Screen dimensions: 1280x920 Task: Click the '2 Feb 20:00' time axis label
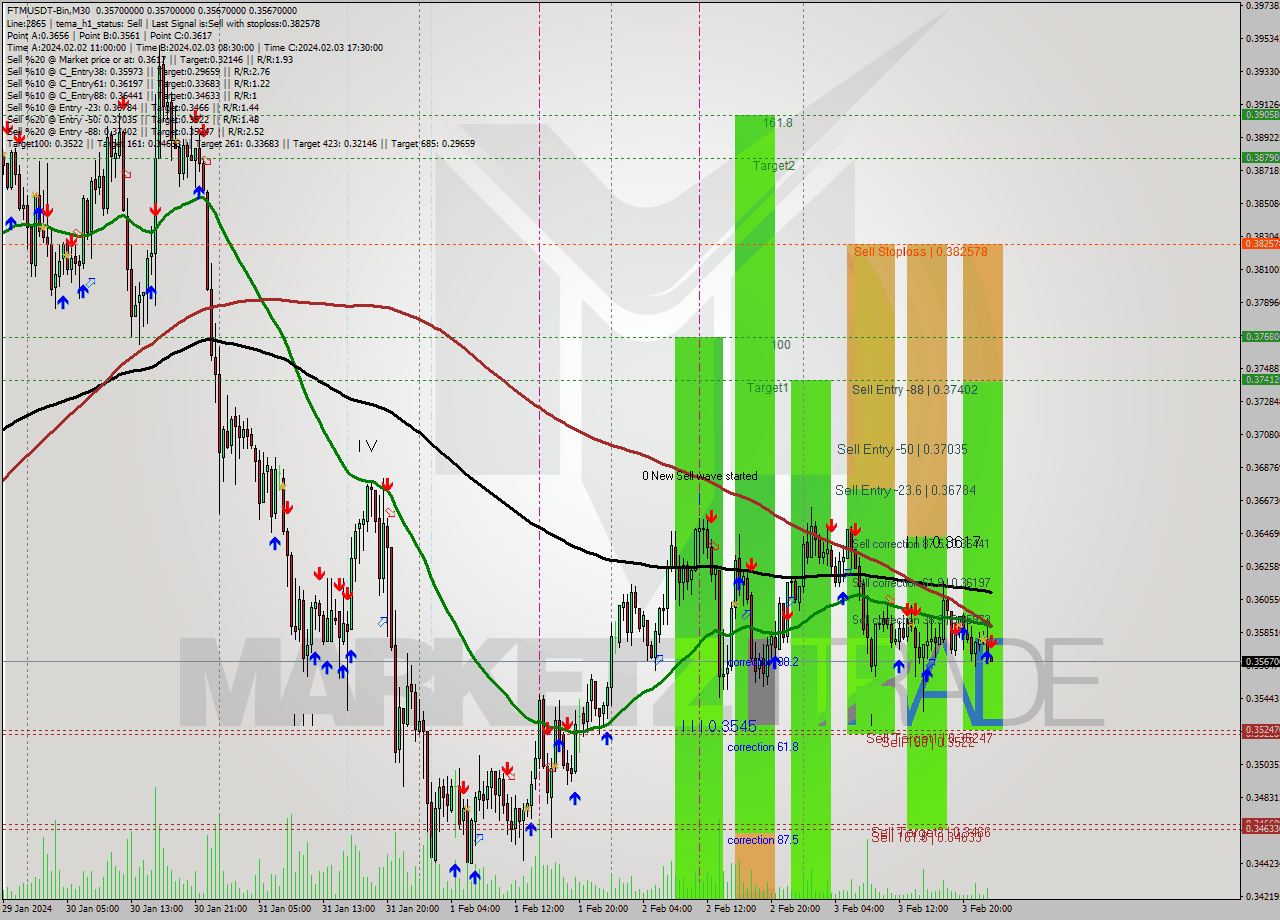pos(796,909)
